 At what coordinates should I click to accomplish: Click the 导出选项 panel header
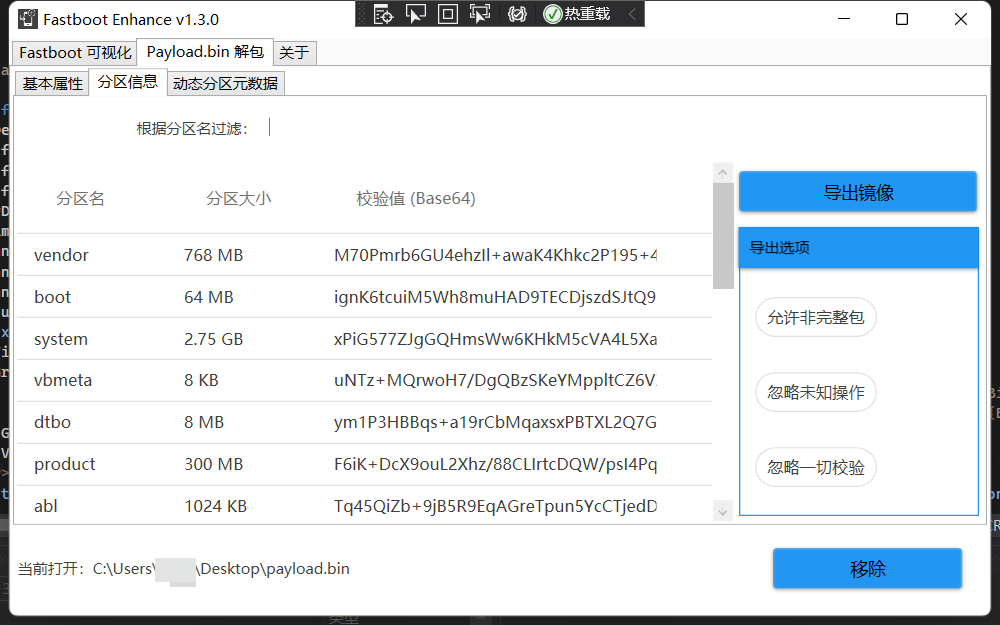click(x=858, y=247)
